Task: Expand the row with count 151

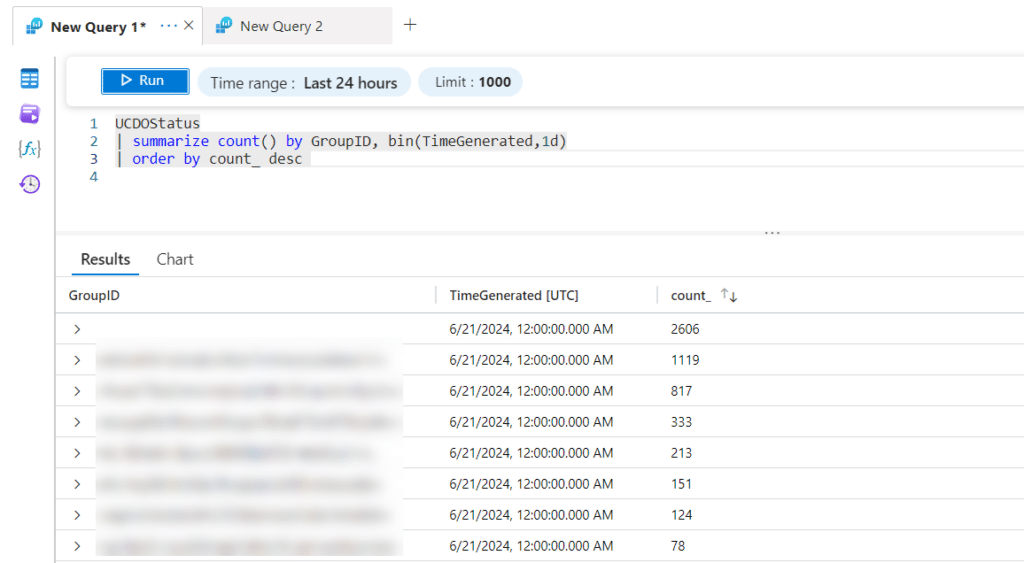Action: [77, 484]
